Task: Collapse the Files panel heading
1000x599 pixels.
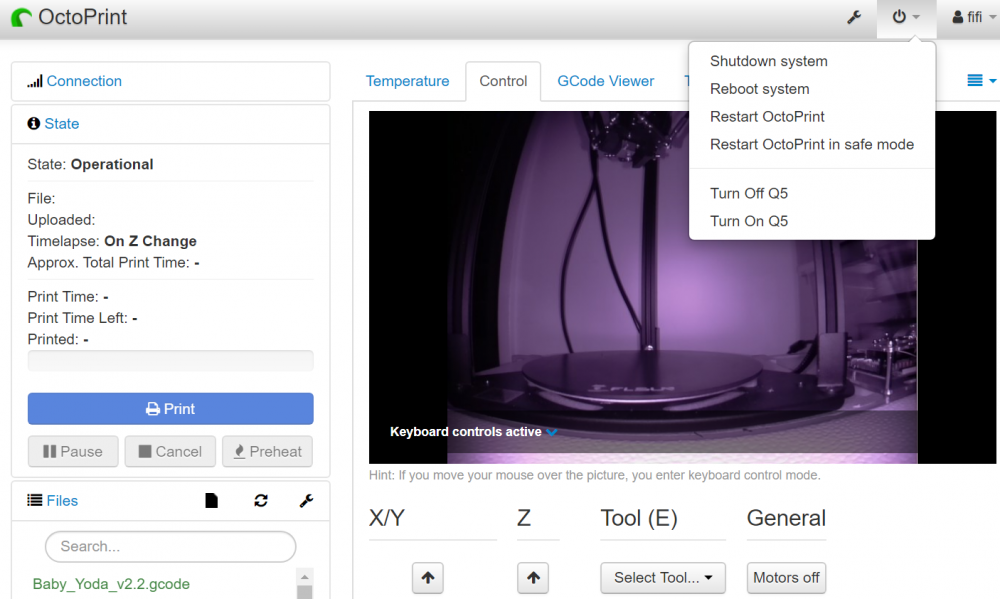Action: 62,501
